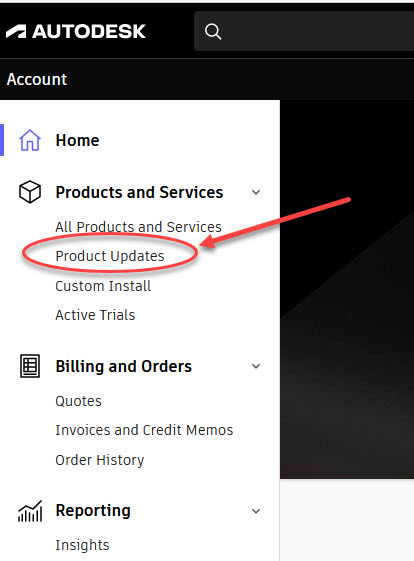Viewport: 414px width, 561px height.
Task: Click the Reporting chart icon
Action: pos(30,511)
